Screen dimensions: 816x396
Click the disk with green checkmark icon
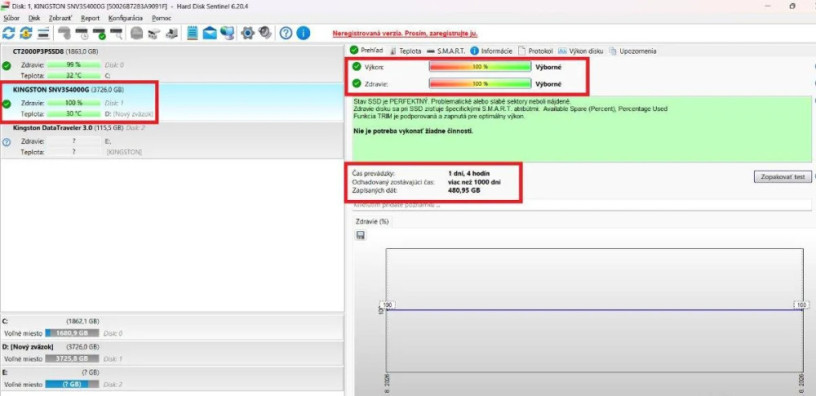pos(99,34)
